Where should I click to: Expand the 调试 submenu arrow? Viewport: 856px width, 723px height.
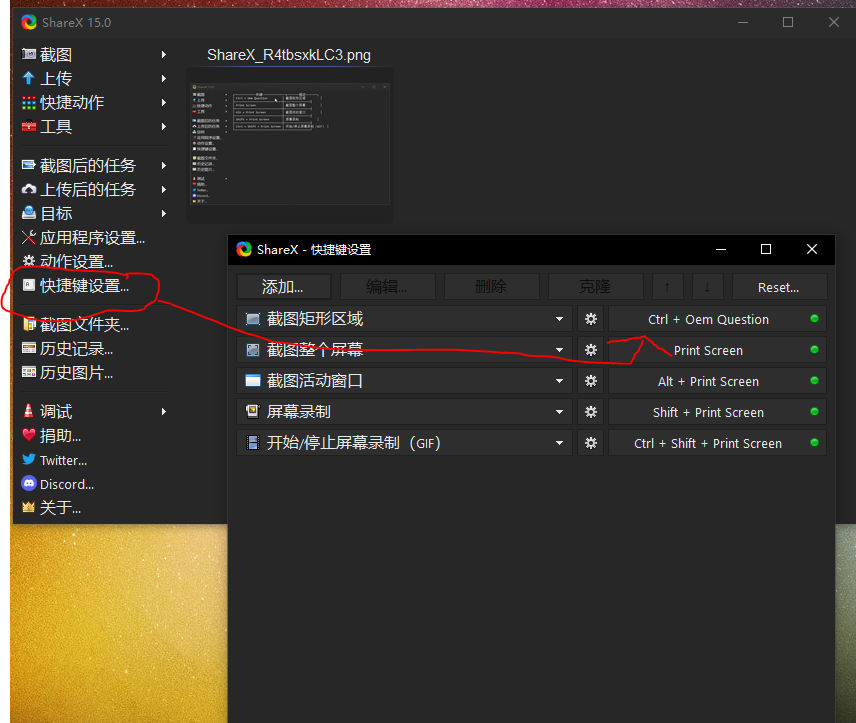(x=164, y=411)
